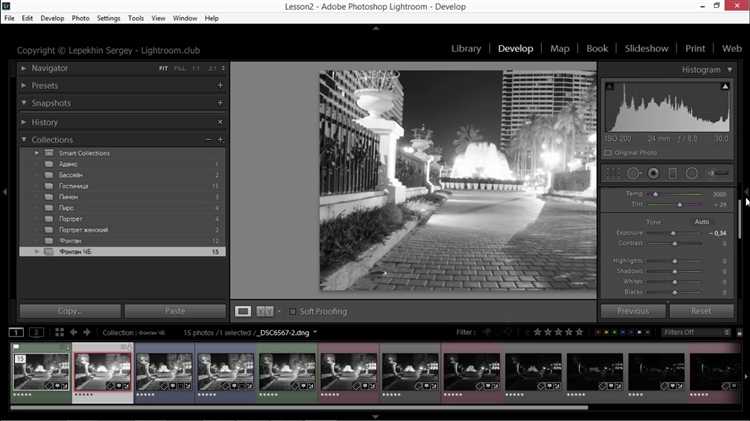Clear History with the X icon
This screenshot has height=421, width=750.
(220, 122)
